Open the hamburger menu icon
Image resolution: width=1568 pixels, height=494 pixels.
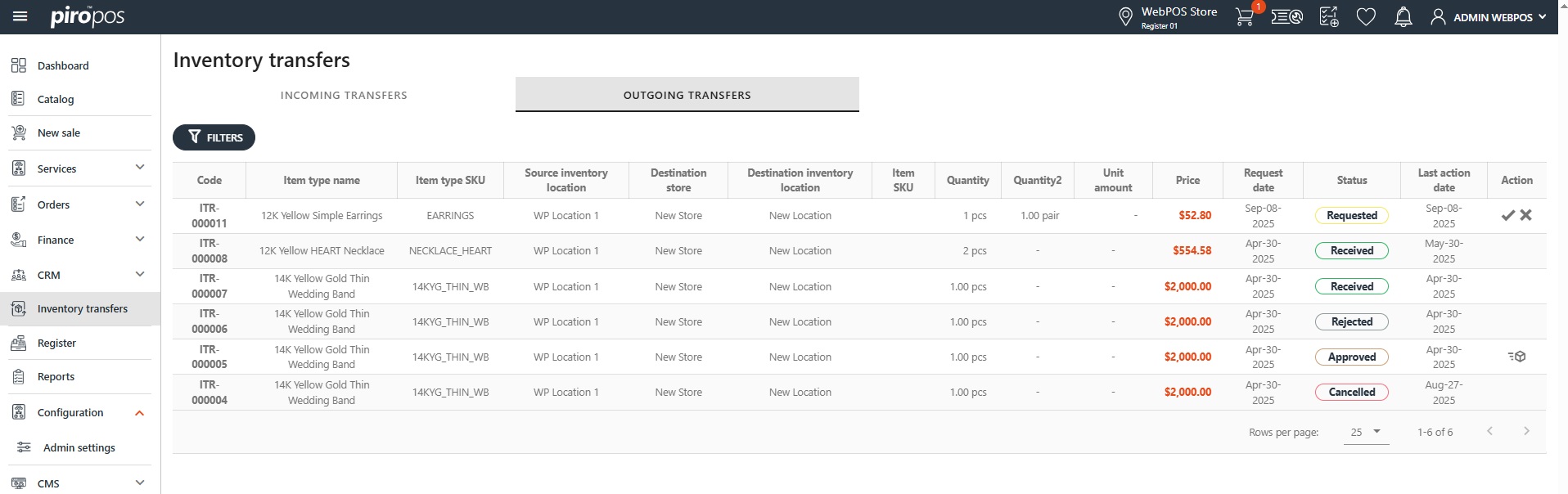[x=20, y=16]
